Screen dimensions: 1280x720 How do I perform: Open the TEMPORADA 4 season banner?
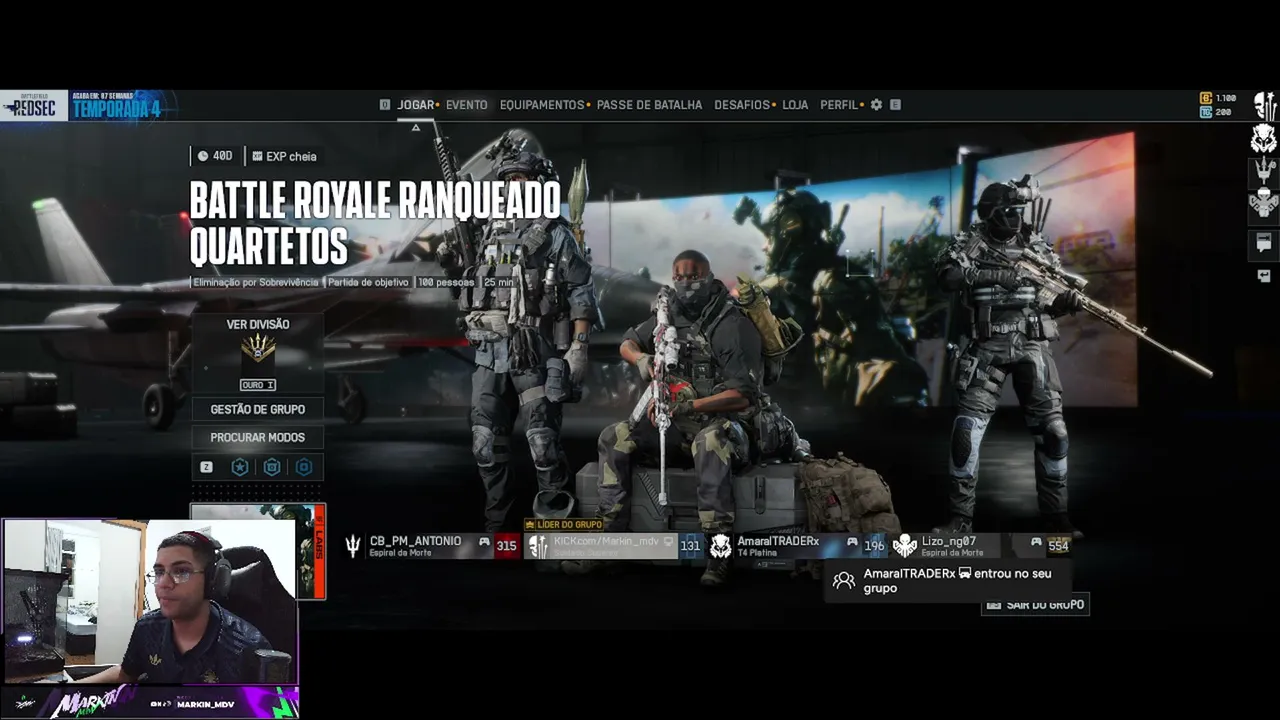click(117, 106)
